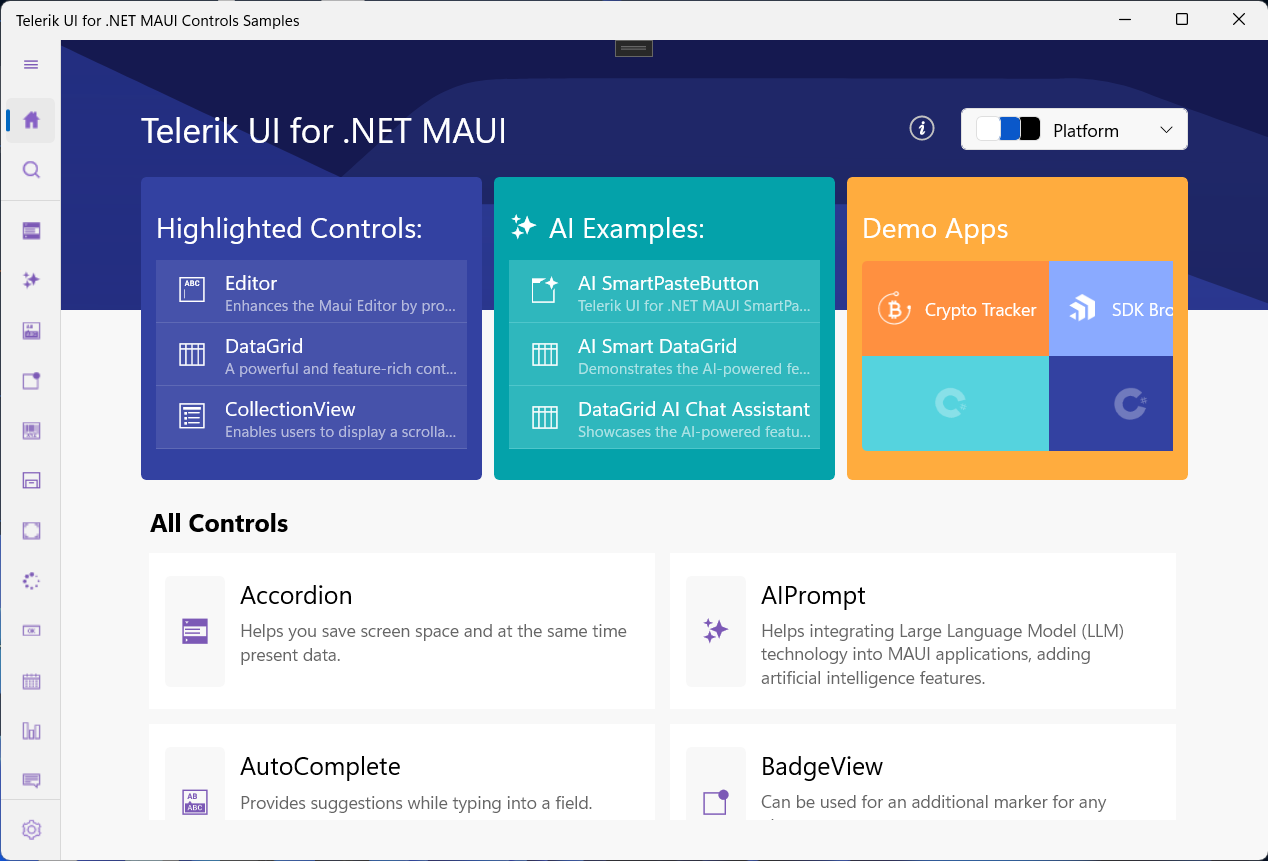Click the Platform dropdown chevron arrow
The height and width of the screenshot is (861, 1268).
[x=1166, y=130]
